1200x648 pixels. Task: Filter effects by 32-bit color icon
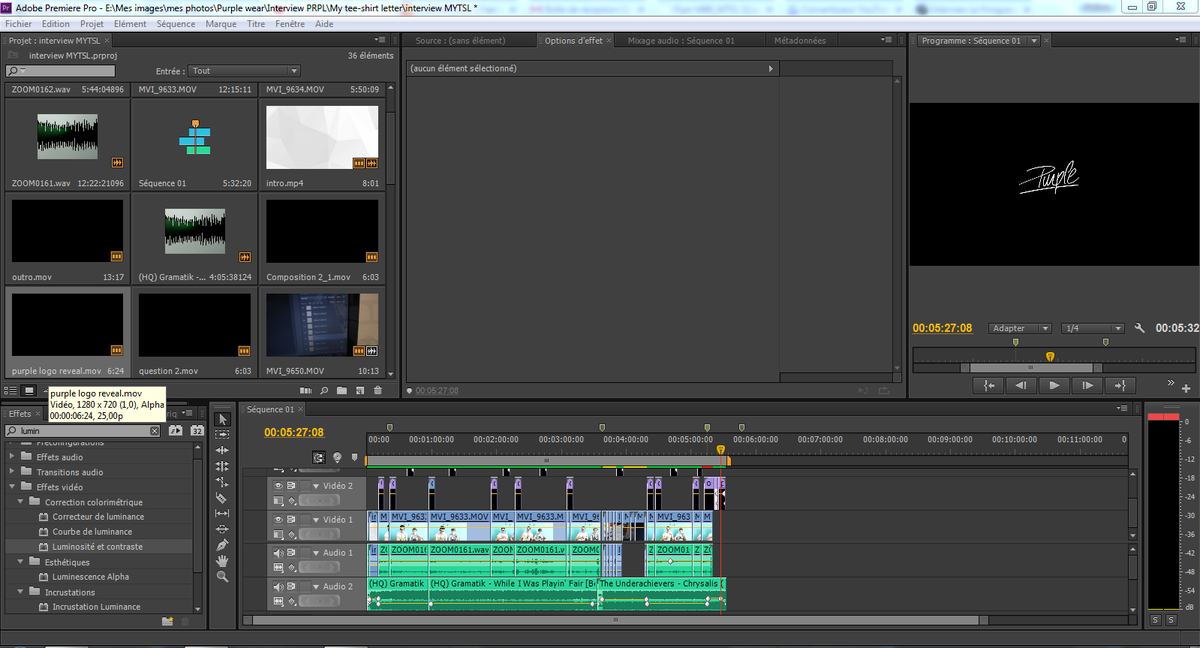[x=197, y=431]
